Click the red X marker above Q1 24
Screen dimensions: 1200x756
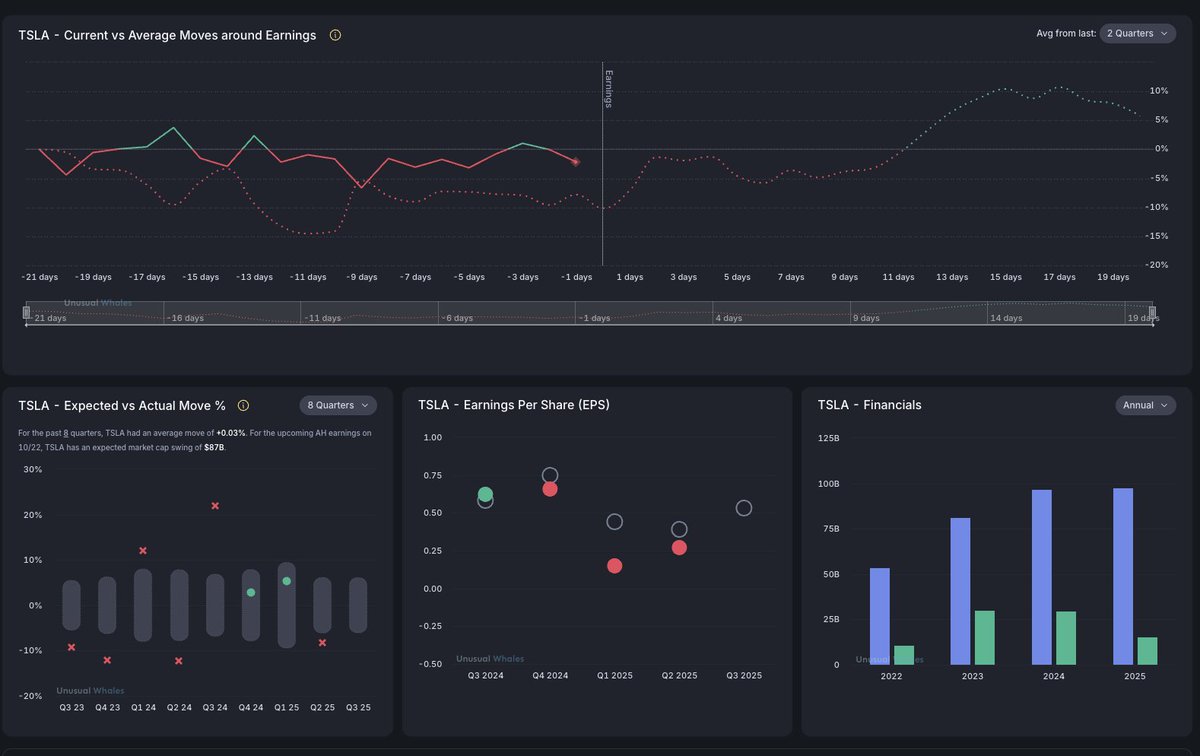pos(143,551)
